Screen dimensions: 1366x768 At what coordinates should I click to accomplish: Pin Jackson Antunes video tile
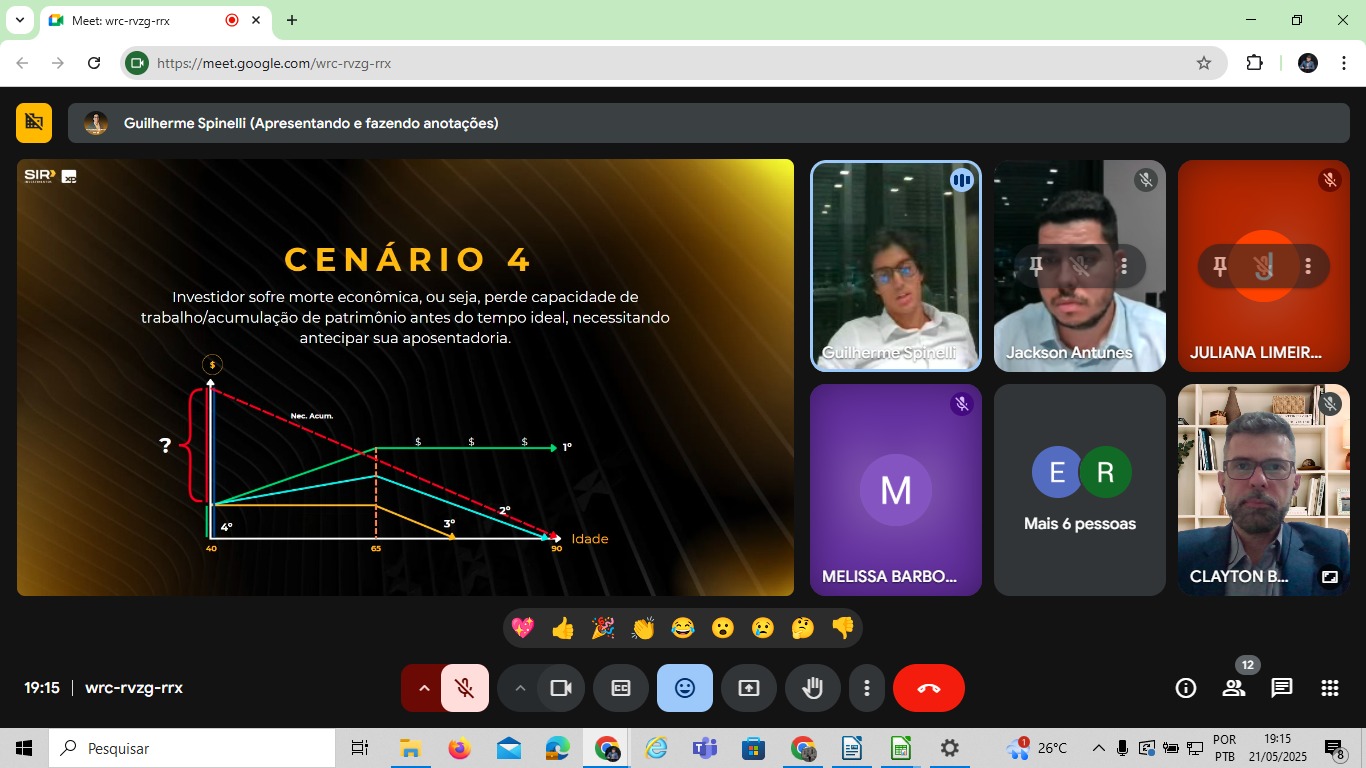1037,266
